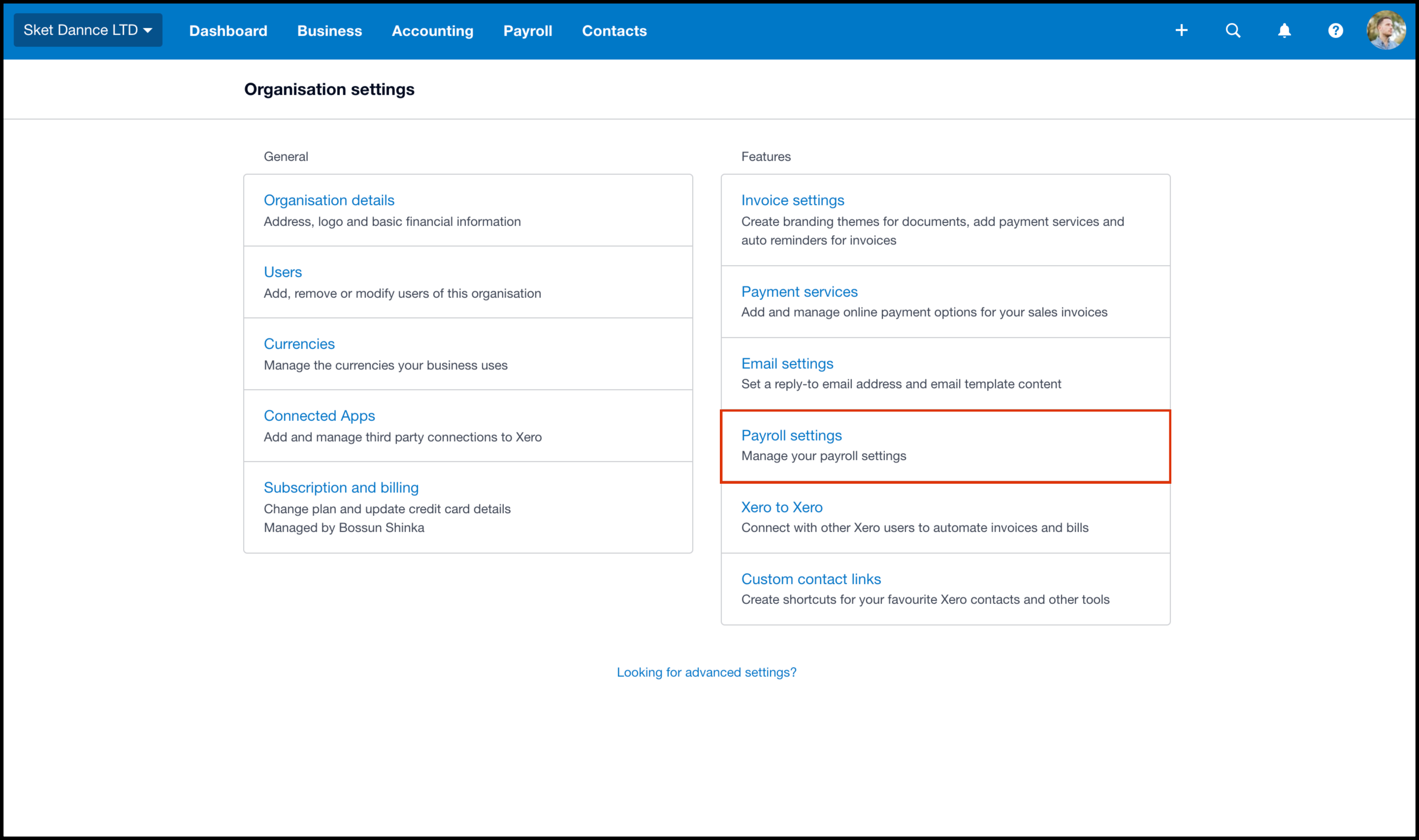Open the Accounting menu
Viewport: 1419px width, 840px height.
[x=433, y=31]
